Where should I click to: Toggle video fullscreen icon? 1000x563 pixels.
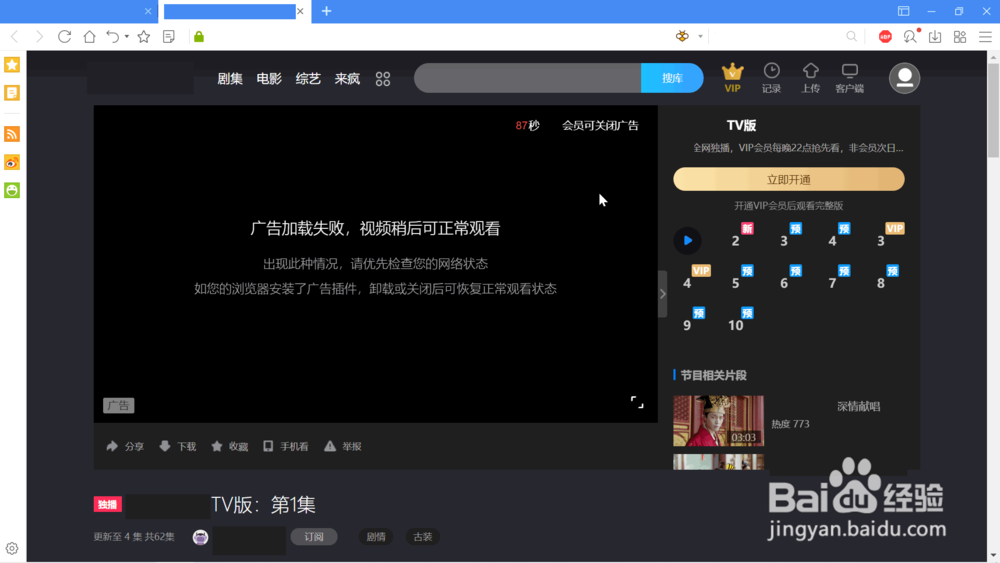pos(637,402)
